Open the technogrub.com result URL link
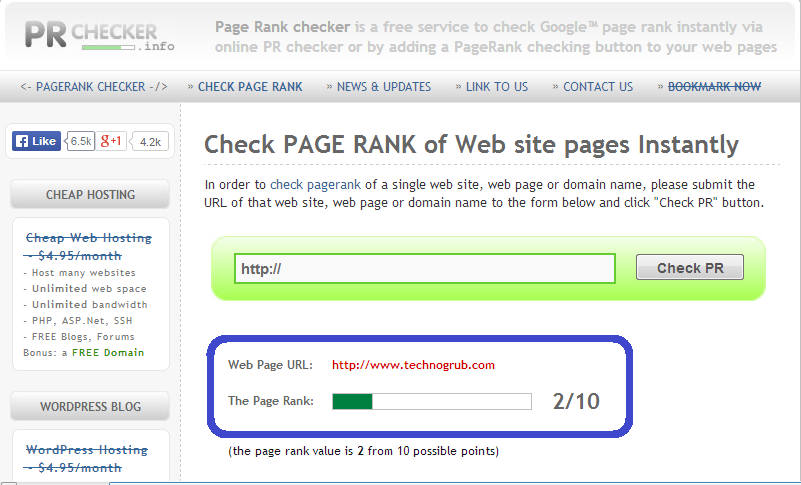 coord(413,365)
